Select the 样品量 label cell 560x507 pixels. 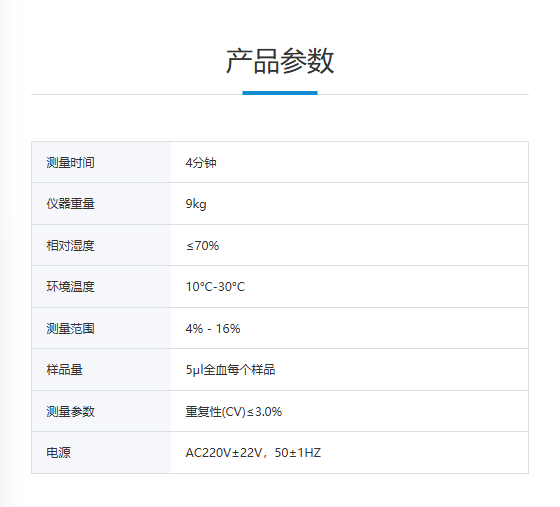(x=101, y=370)
